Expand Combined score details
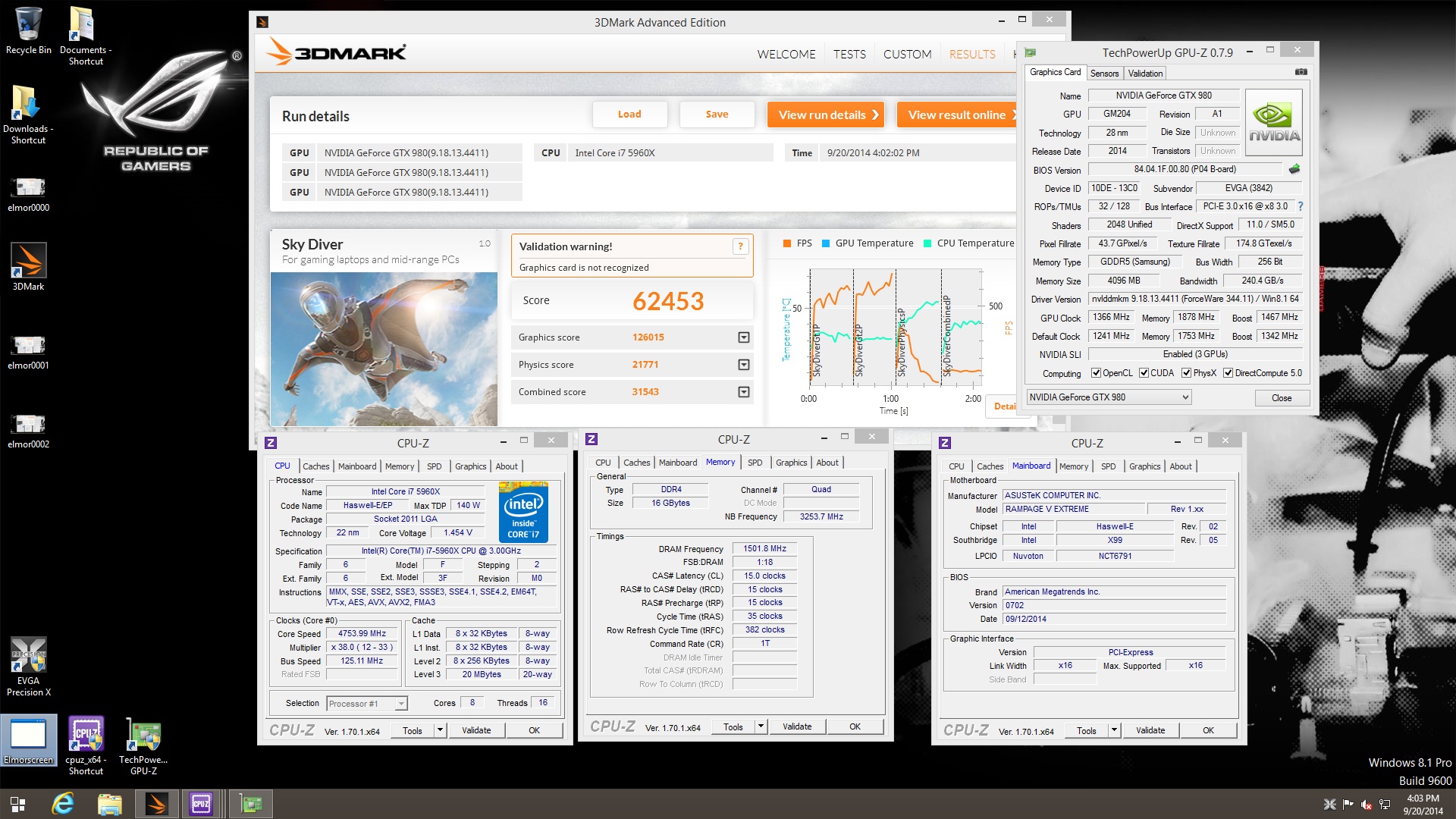 pos(744,392)
